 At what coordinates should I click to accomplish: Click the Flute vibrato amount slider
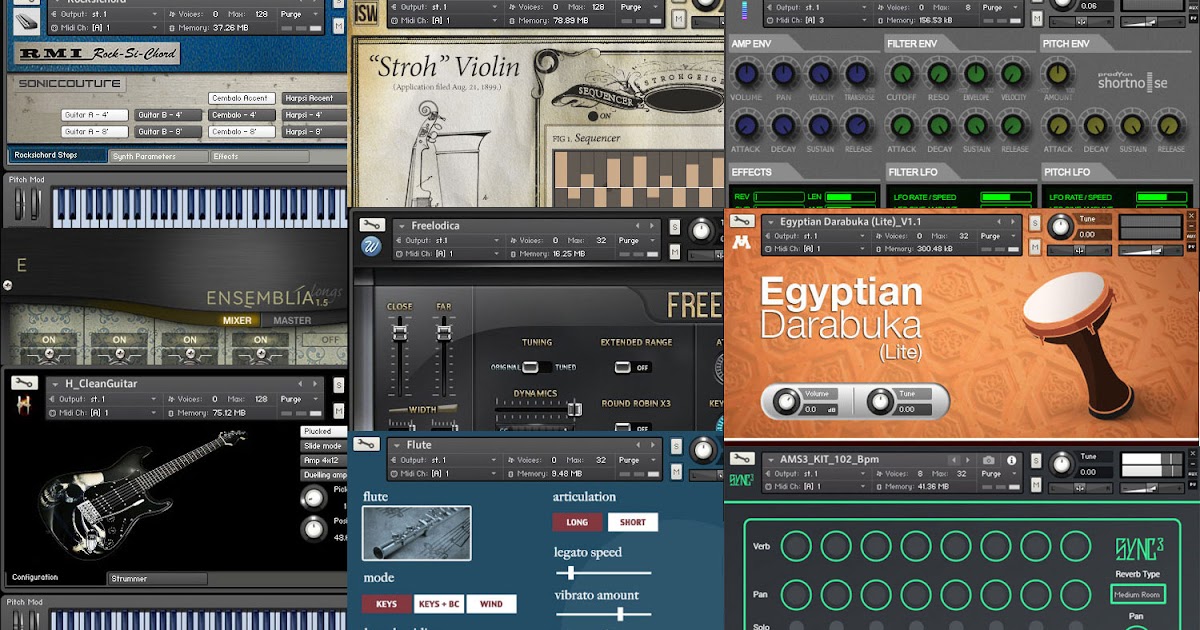(604, 614)
